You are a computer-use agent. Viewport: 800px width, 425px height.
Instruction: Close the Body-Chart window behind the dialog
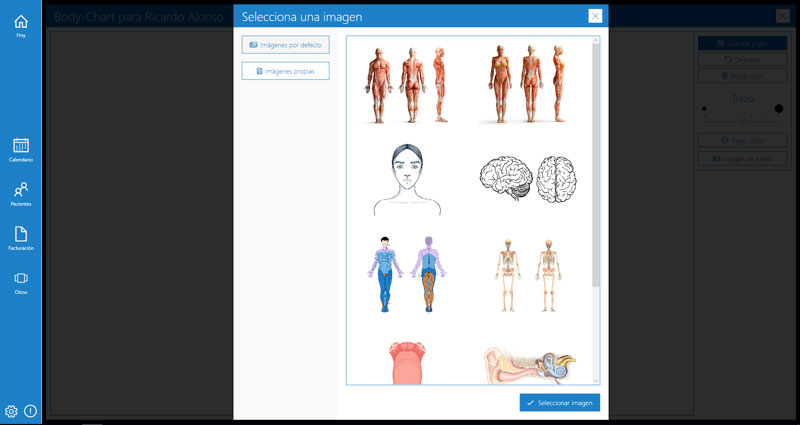[783, 16]
